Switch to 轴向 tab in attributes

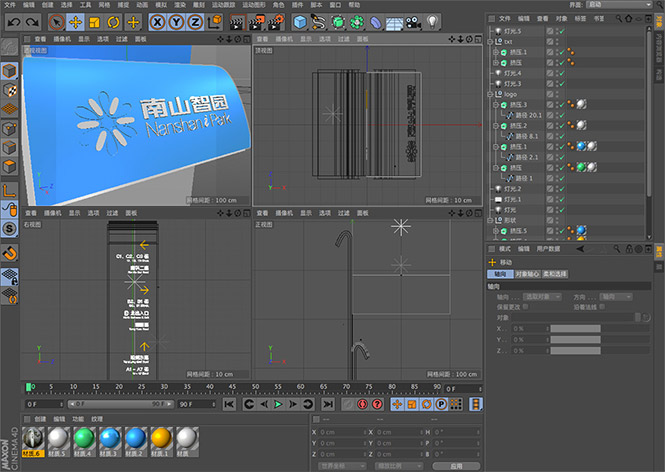500,274
